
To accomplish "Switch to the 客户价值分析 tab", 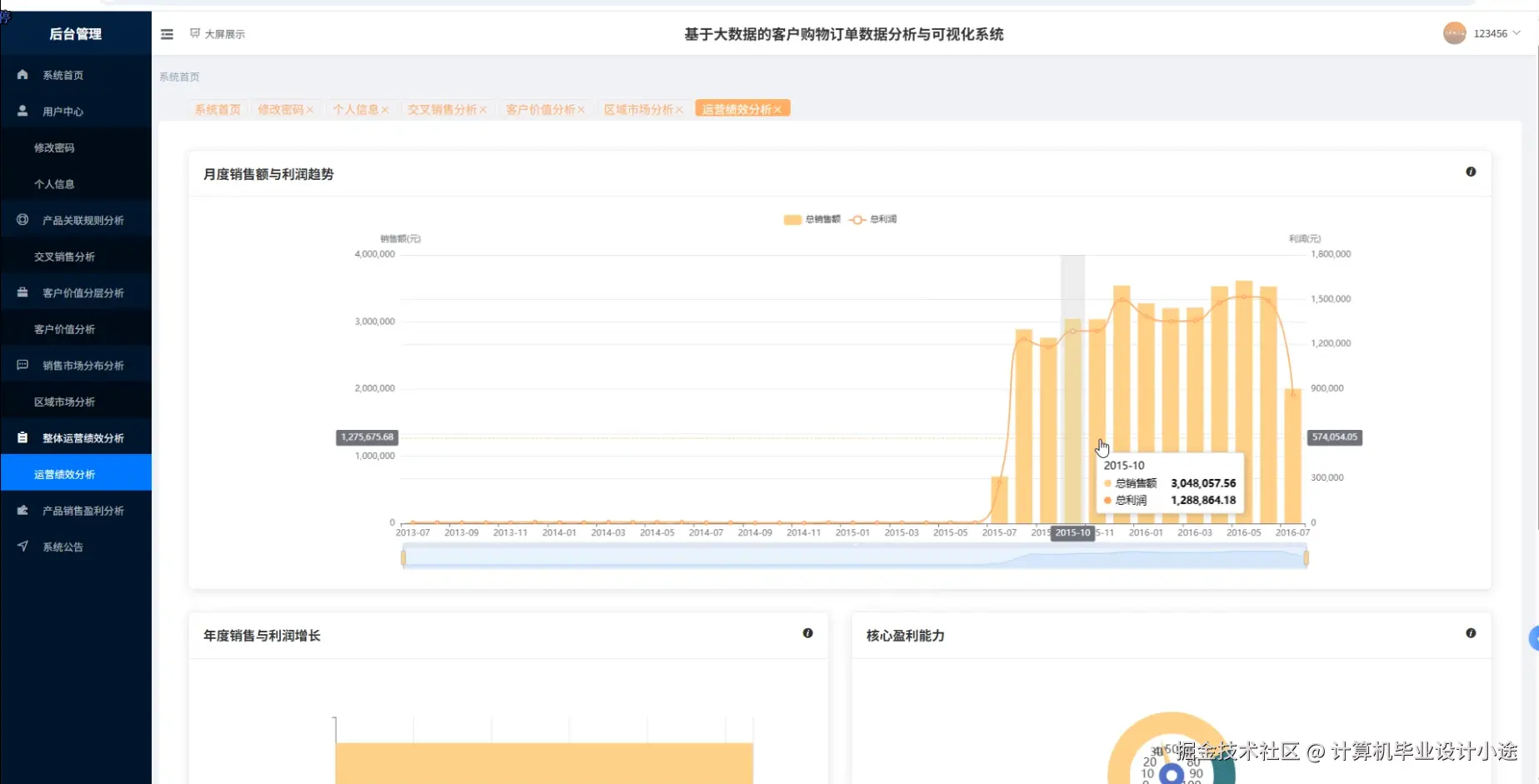I will 541,110.
